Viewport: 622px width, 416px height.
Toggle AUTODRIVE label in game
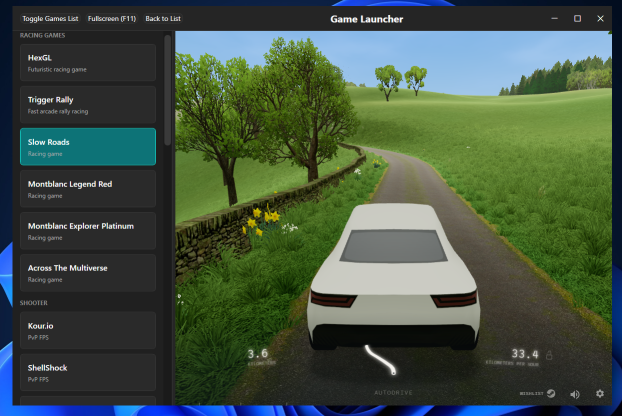[393, 393]
